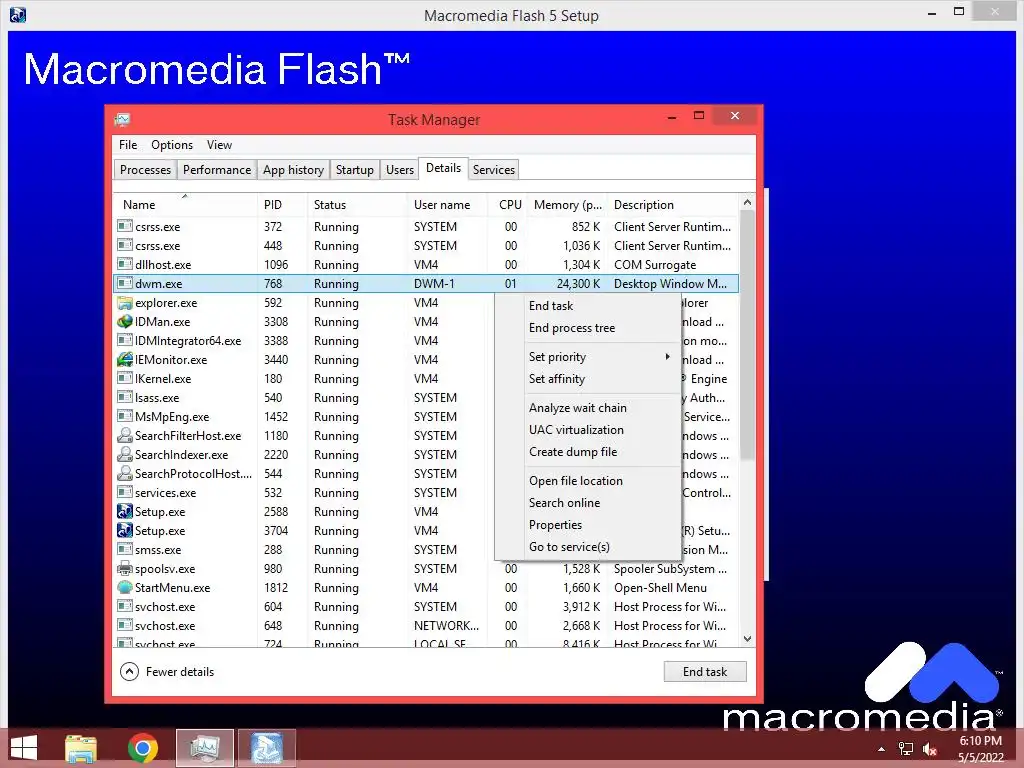Open the Options menu
The image size is (1024, 768).
[x=172, y=145]
